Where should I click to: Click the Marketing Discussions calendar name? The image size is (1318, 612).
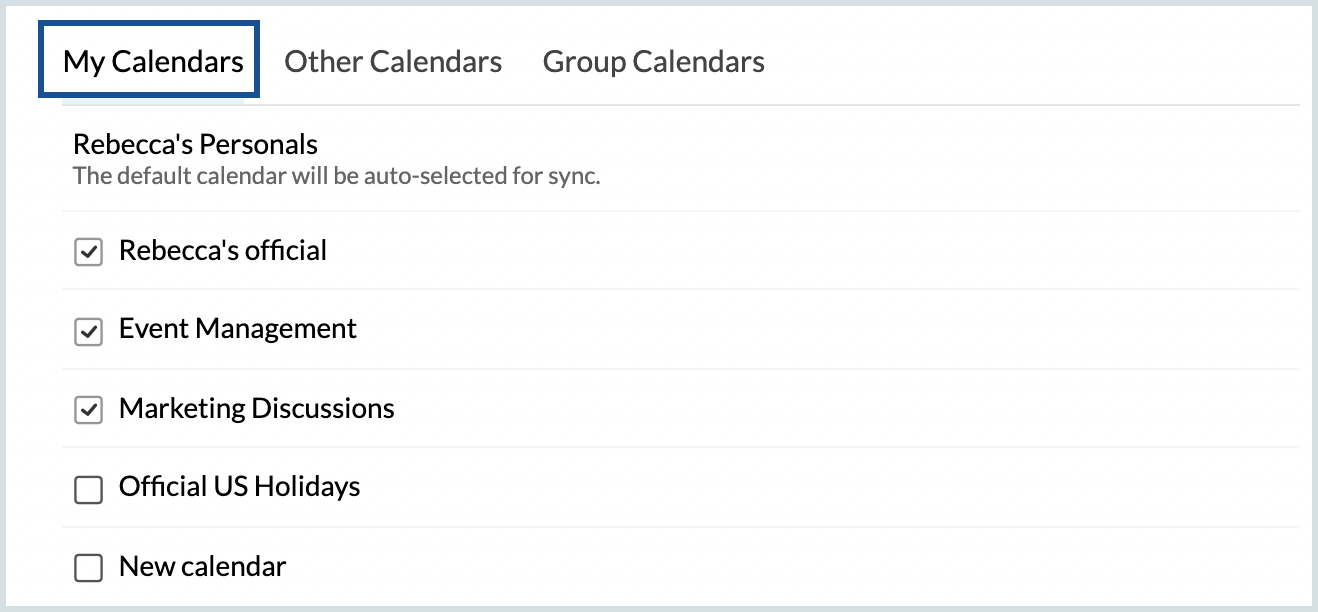(256, 408)
